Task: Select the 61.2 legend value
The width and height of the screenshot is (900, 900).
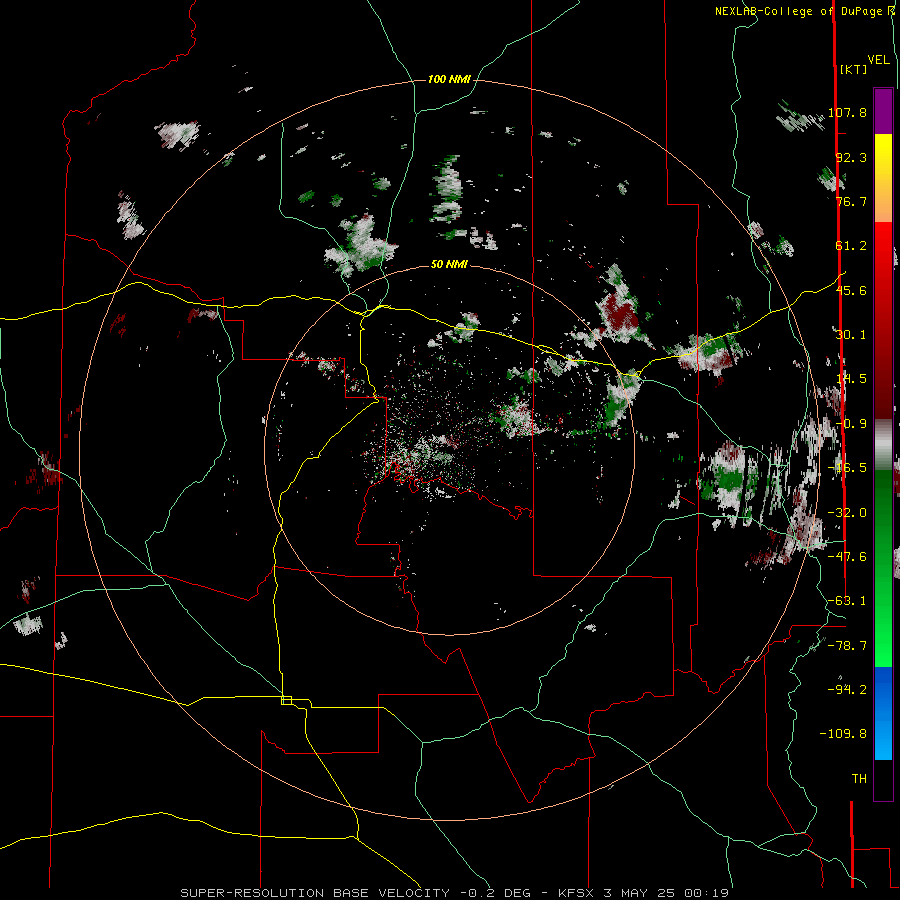Action: pyautogui.click(x=851, y=246)
